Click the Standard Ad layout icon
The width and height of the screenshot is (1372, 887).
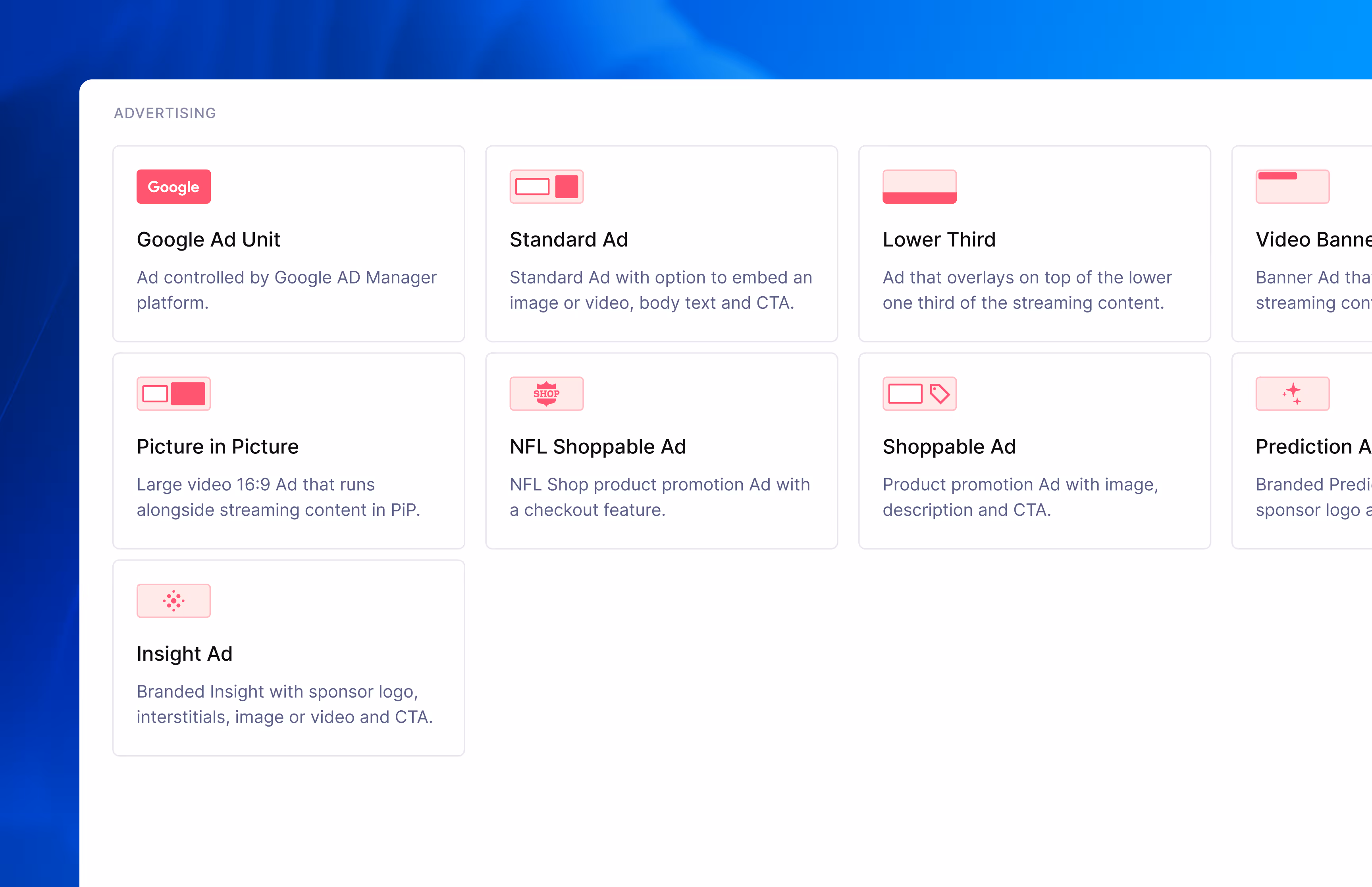pos(546,187)
